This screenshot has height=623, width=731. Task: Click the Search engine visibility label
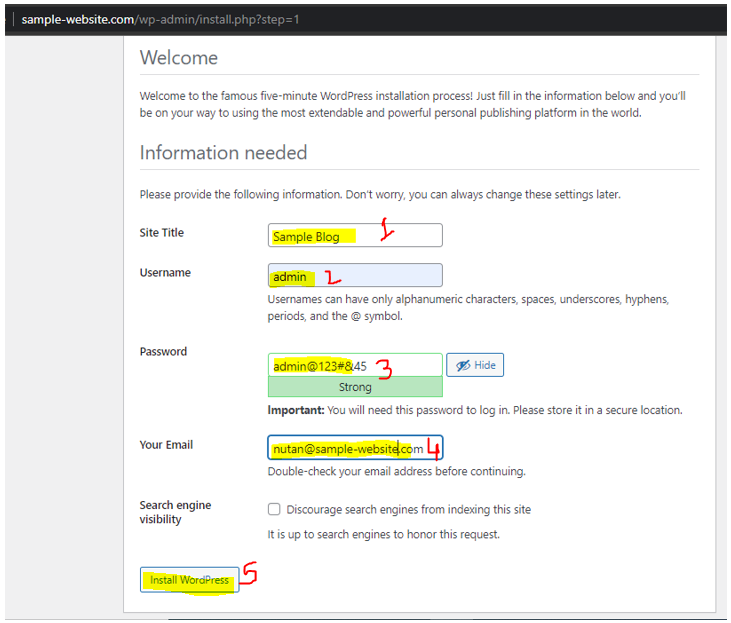[x=175, y=512]
